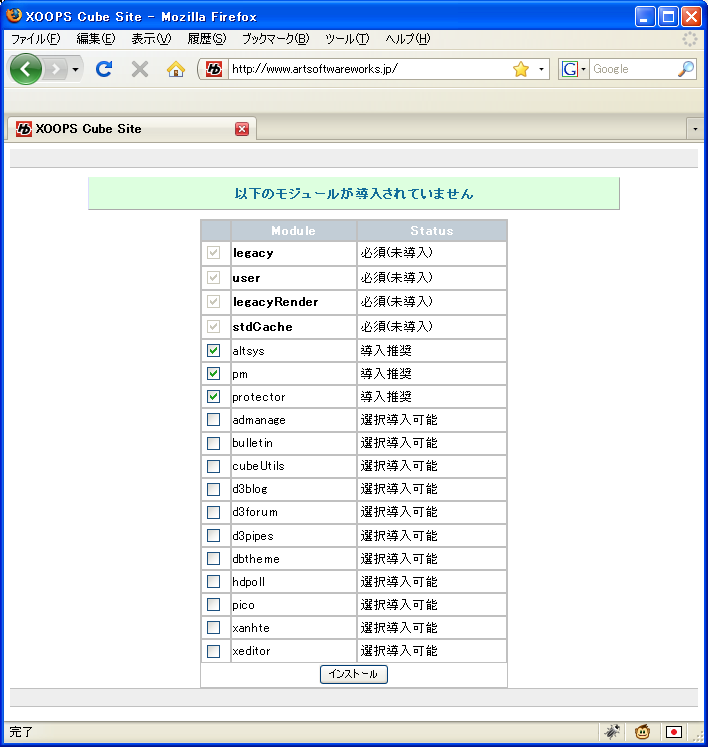
Task: Open the back/forward history dropdown
Action: click(75, 69)
